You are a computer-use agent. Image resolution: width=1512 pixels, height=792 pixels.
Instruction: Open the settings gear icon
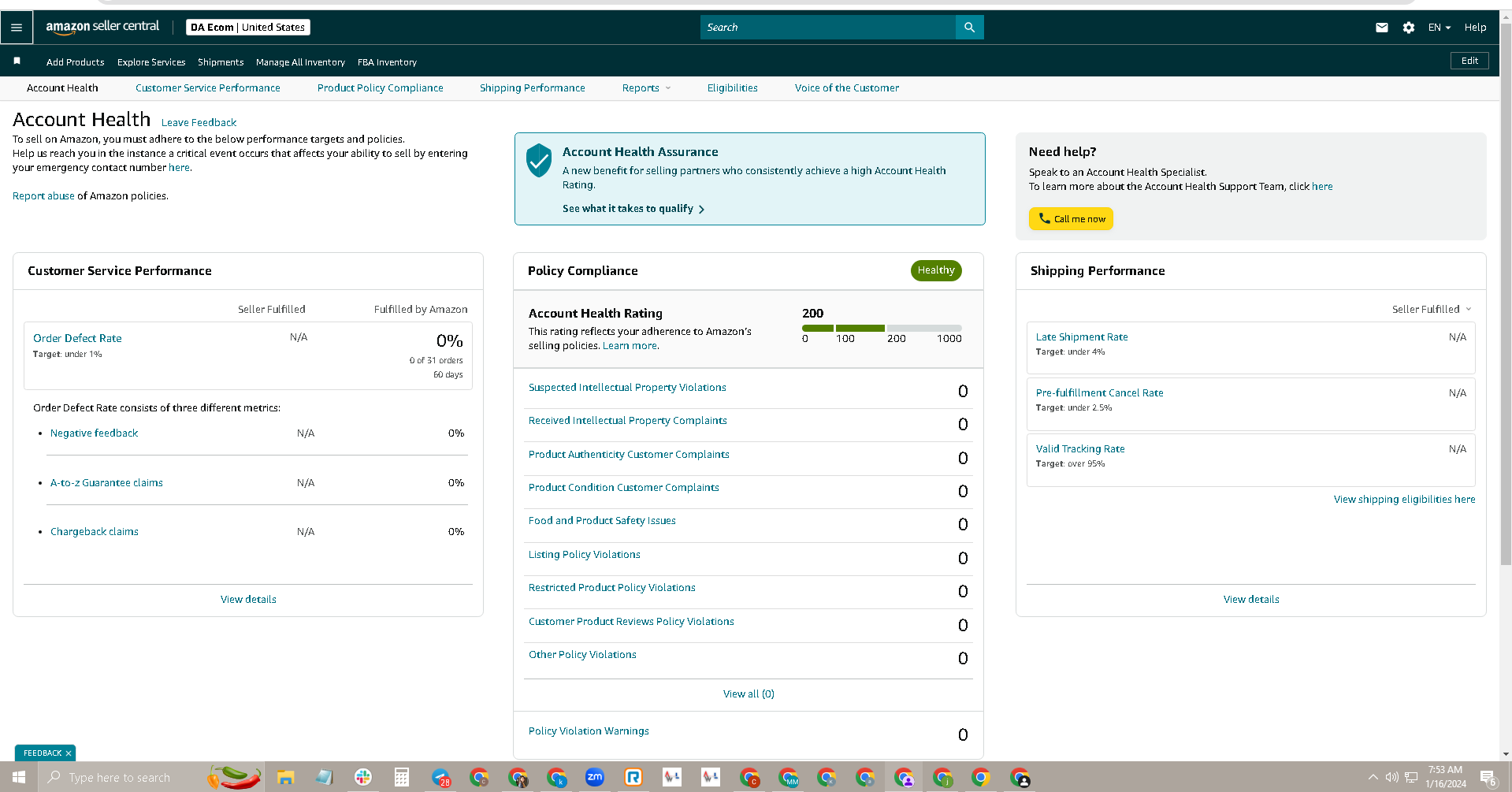pyautogui.click(x=1408, y=28)
